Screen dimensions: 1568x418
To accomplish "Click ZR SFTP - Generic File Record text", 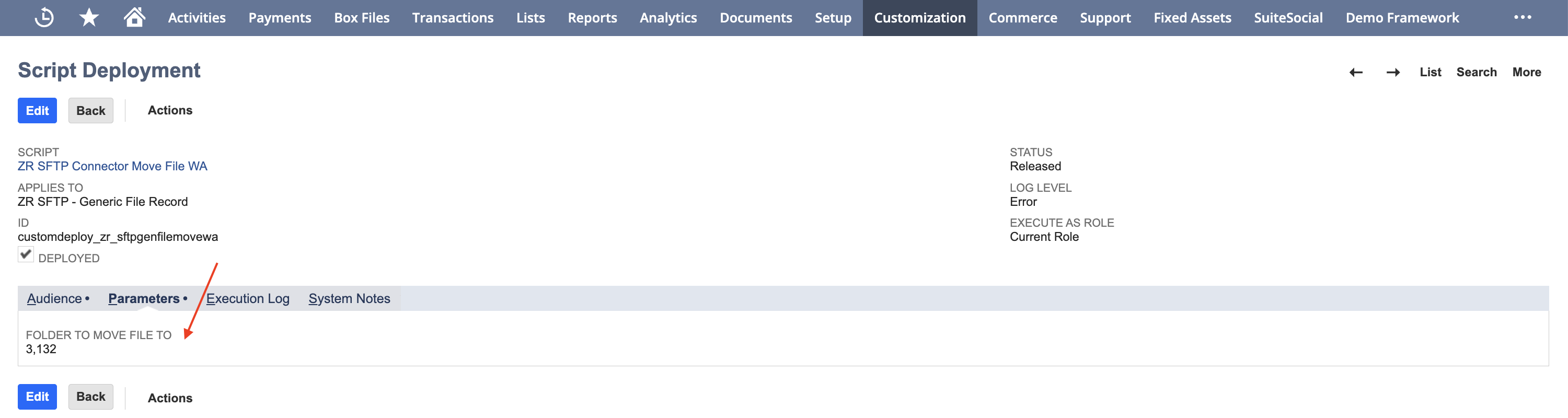I will (103, 202).
